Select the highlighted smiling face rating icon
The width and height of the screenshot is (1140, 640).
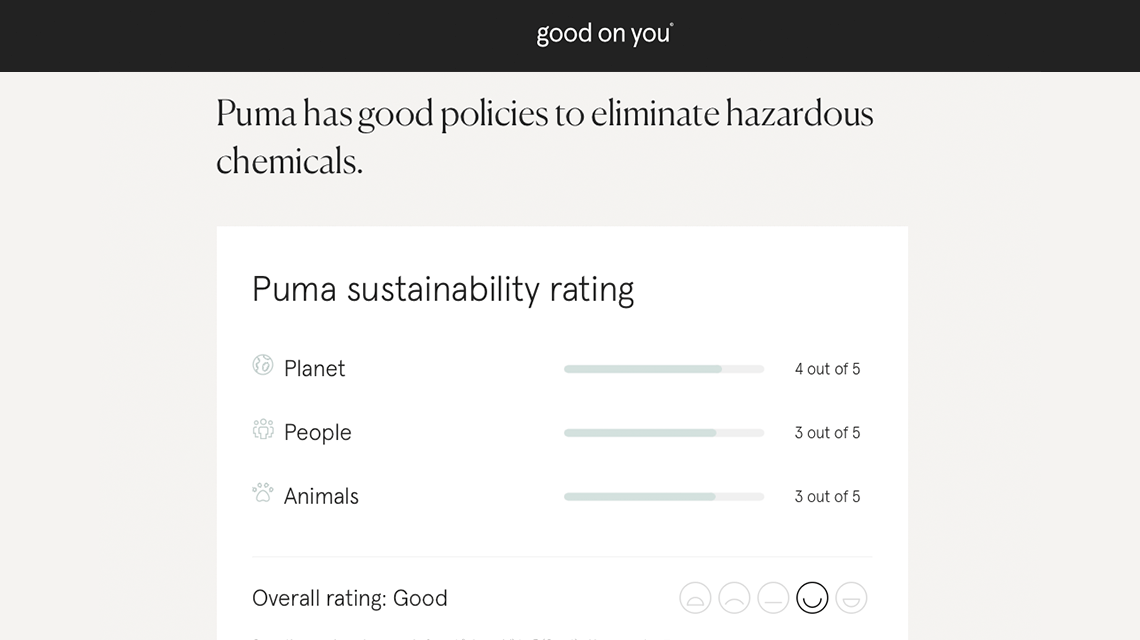(x=812, y=598)
